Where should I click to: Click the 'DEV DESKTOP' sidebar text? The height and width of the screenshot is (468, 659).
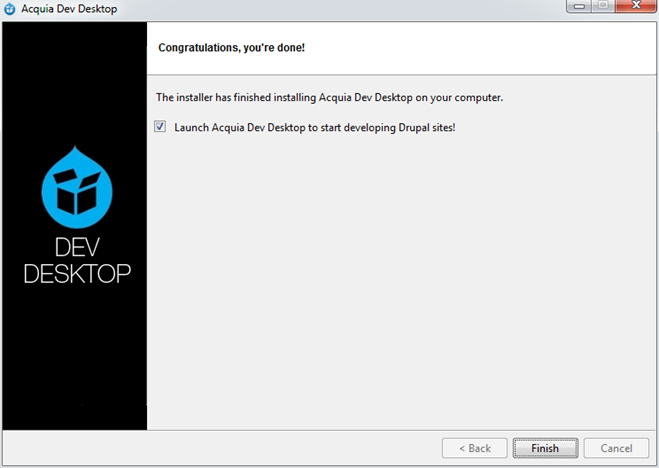[x=77, y=260]
